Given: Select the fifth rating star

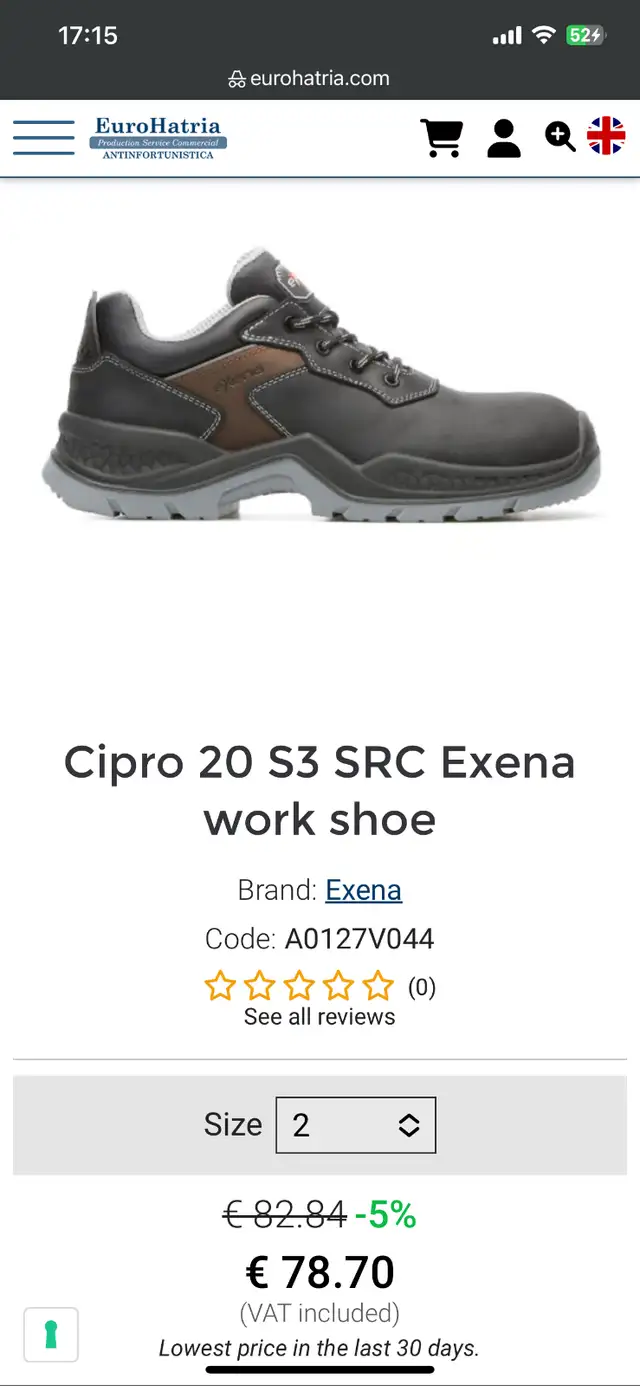Looking at the screenshot, I should (x=378, y=987).
